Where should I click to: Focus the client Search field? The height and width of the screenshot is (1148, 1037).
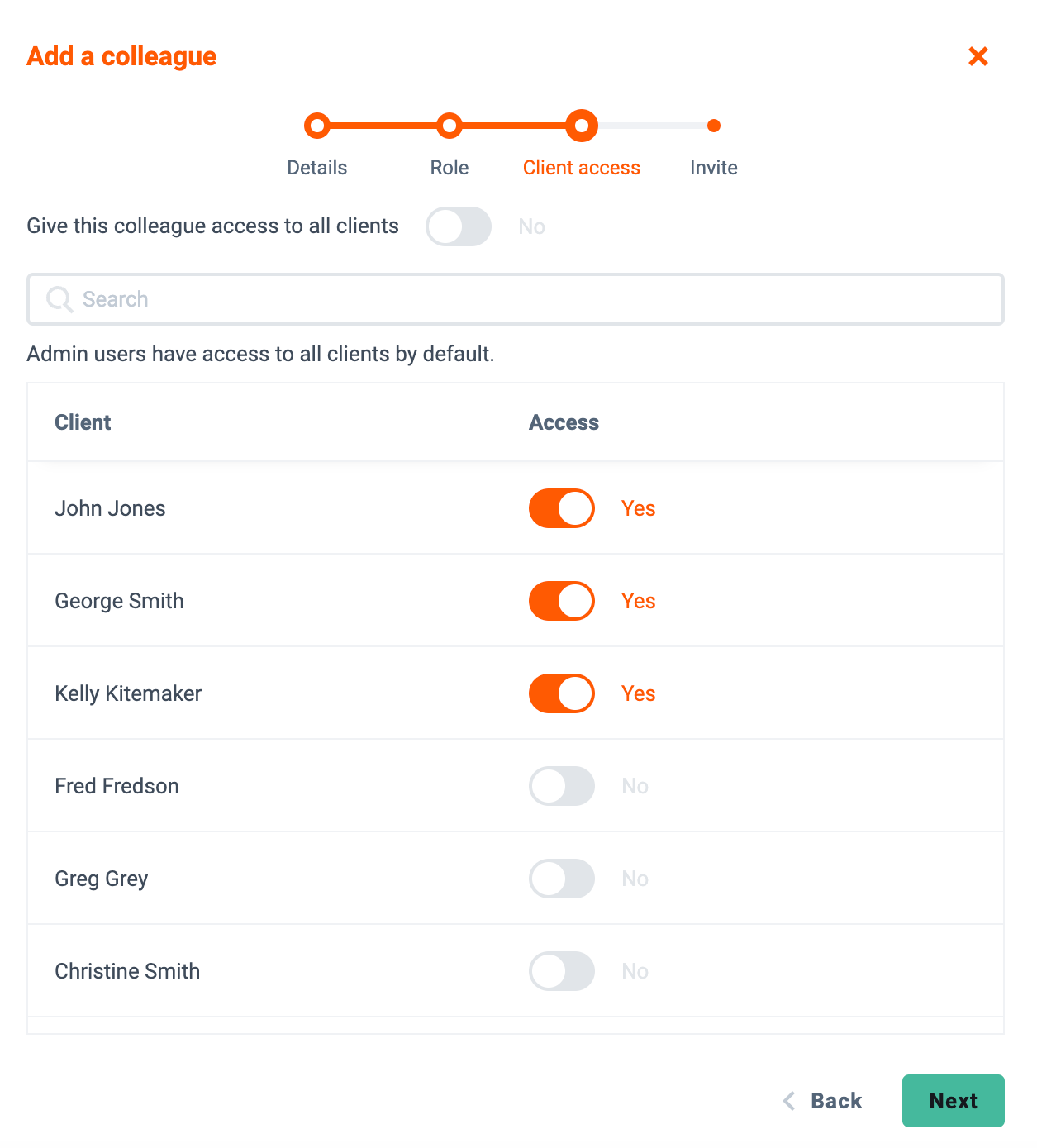(x=516, y=299)
